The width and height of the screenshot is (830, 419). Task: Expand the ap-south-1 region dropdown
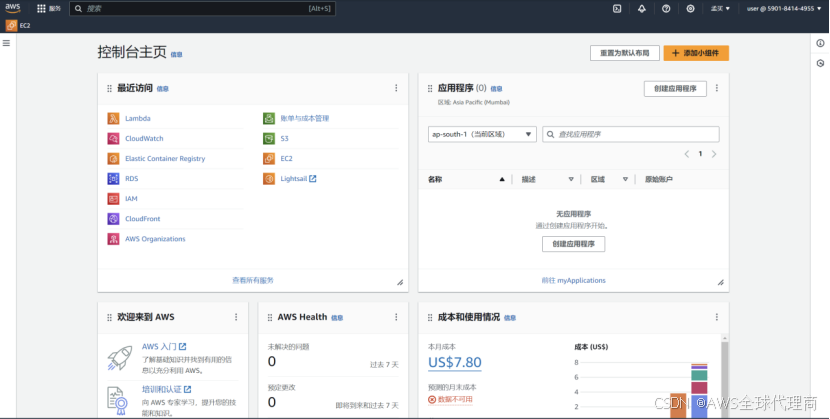coord(482,134)
